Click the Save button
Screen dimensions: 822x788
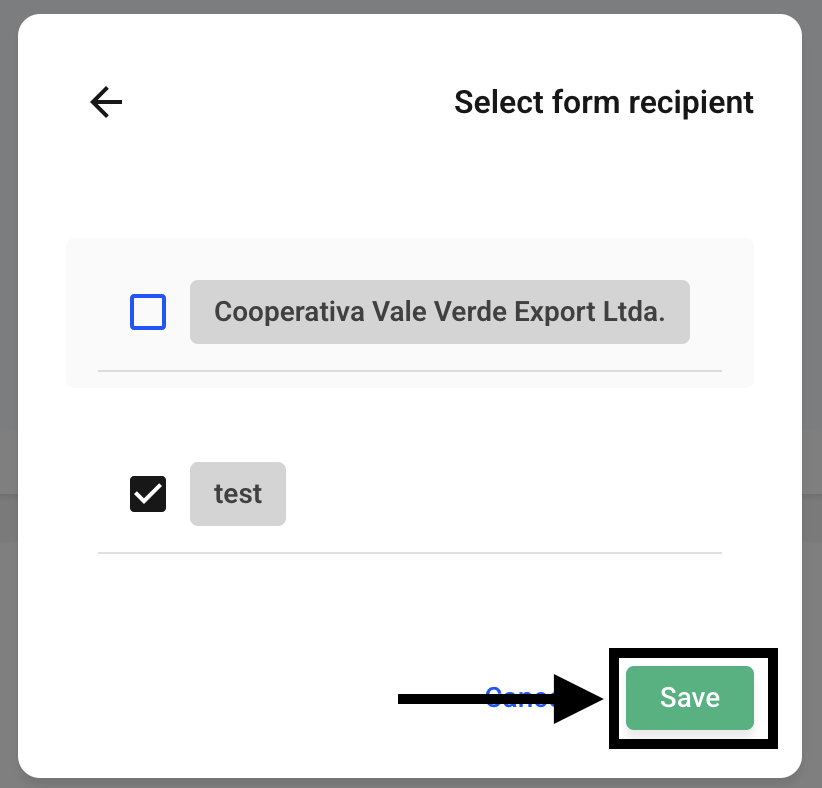click(690, 698)
